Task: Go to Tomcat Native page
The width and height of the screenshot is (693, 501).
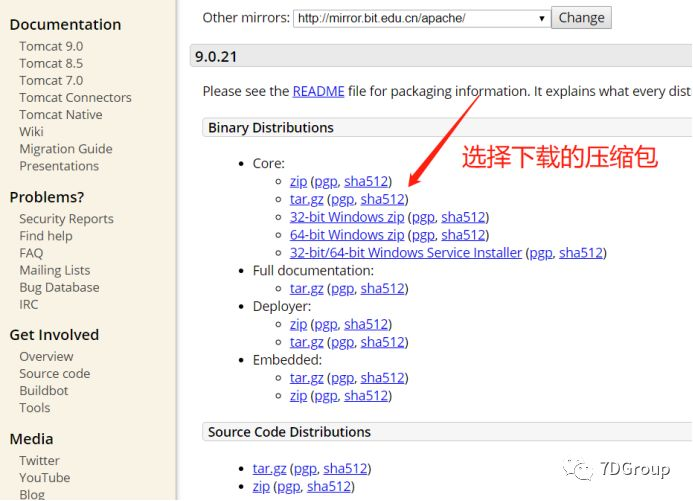Action: point(61,115)
